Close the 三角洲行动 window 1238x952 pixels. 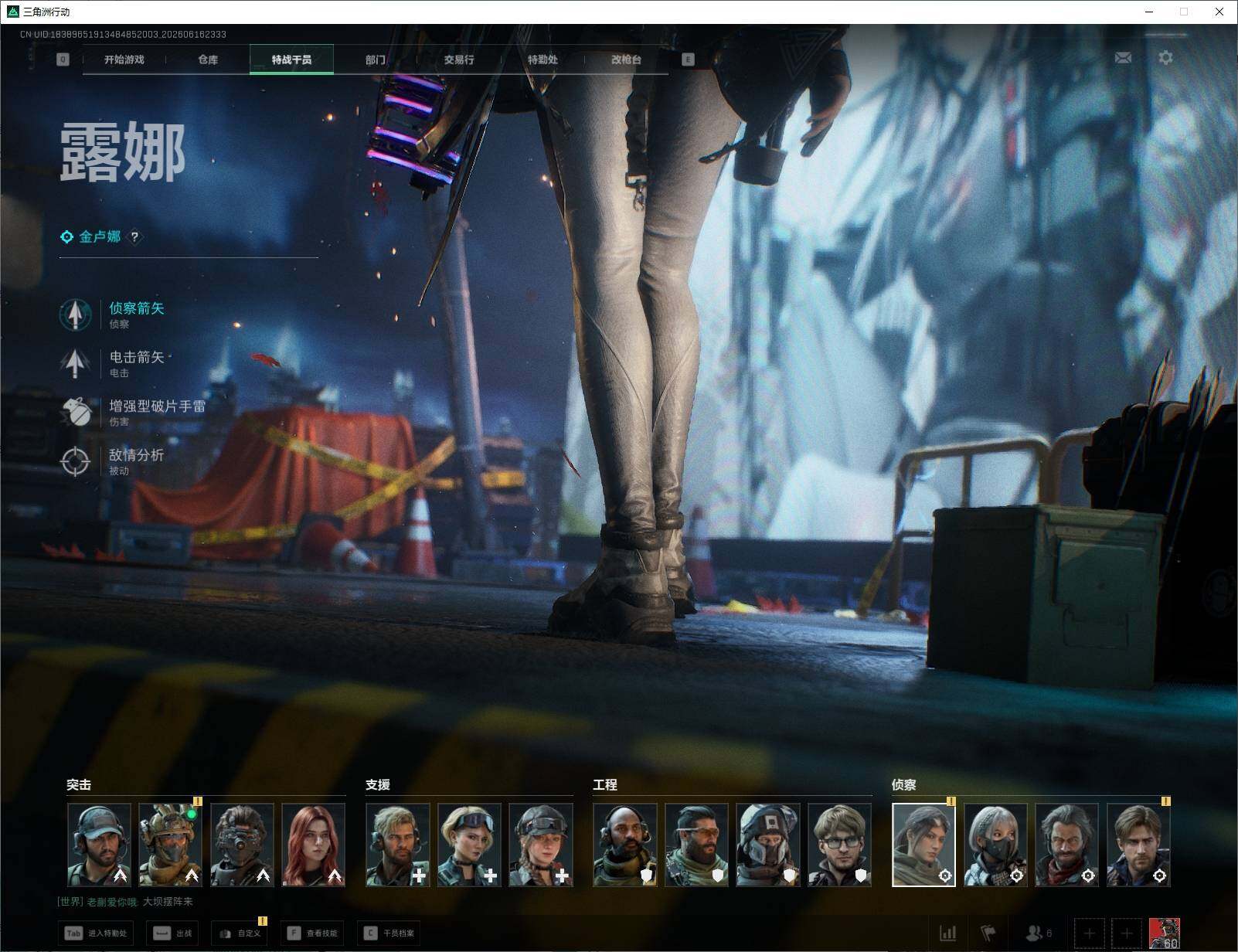[x=1219, y=12]
